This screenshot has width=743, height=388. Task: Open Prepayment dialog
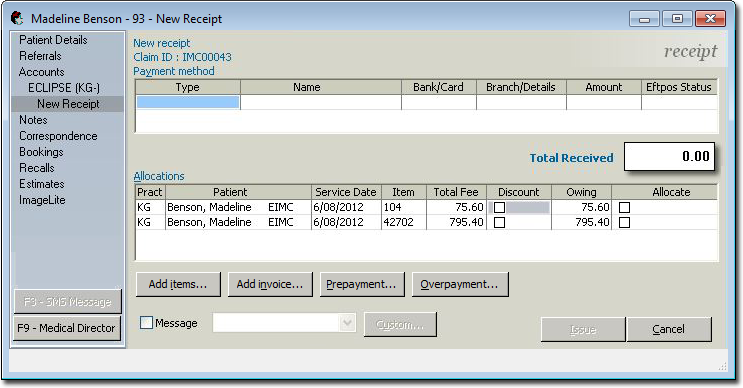(362, 284)
